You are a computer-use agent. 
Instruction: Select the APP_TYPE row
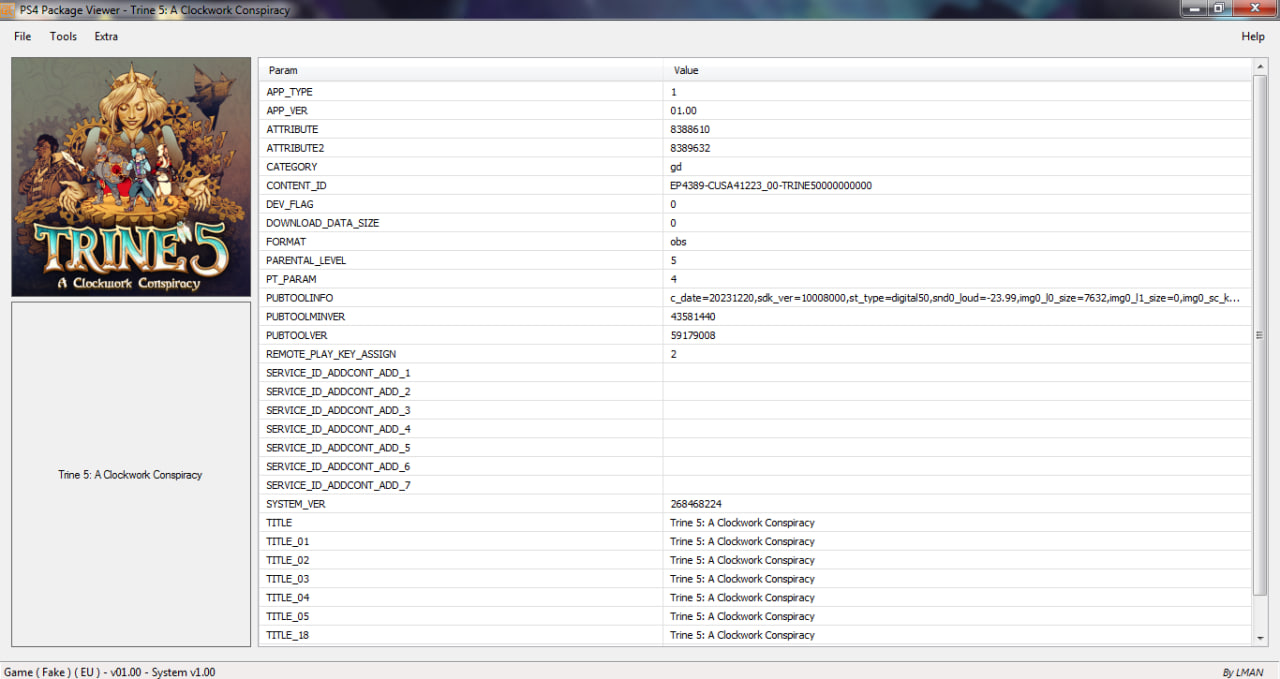(x=755, y=92)
